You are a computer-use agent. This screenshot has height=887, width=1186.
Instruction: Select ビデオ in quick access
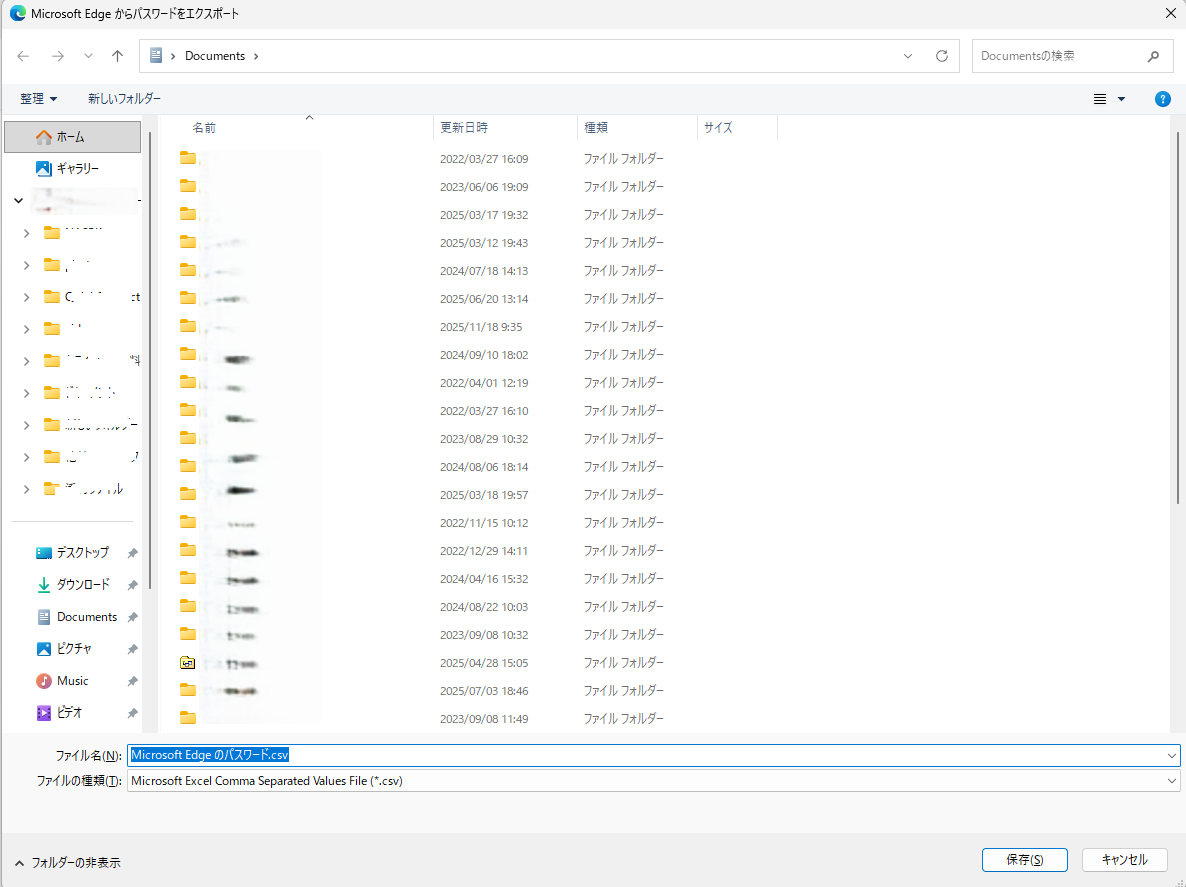pos(69,713)
